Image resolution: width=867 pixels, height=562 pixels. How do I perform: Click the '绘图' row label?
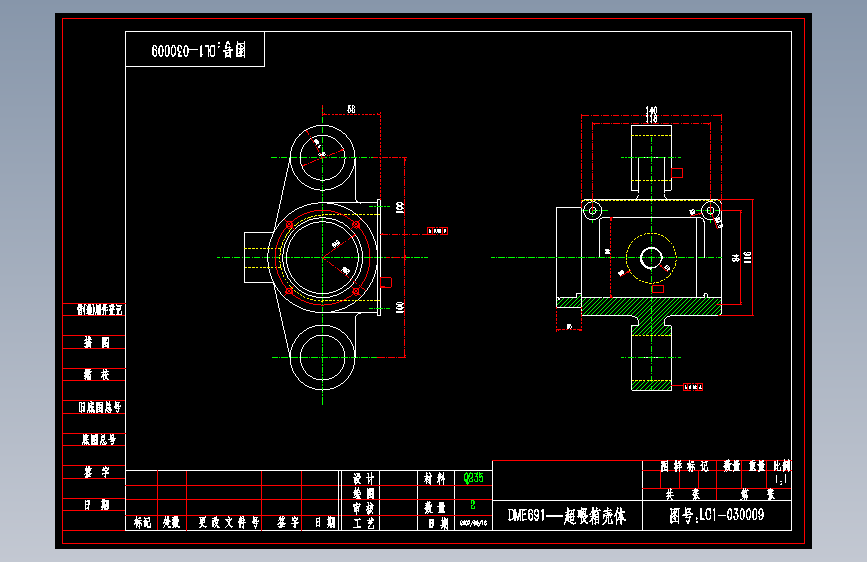364,493
